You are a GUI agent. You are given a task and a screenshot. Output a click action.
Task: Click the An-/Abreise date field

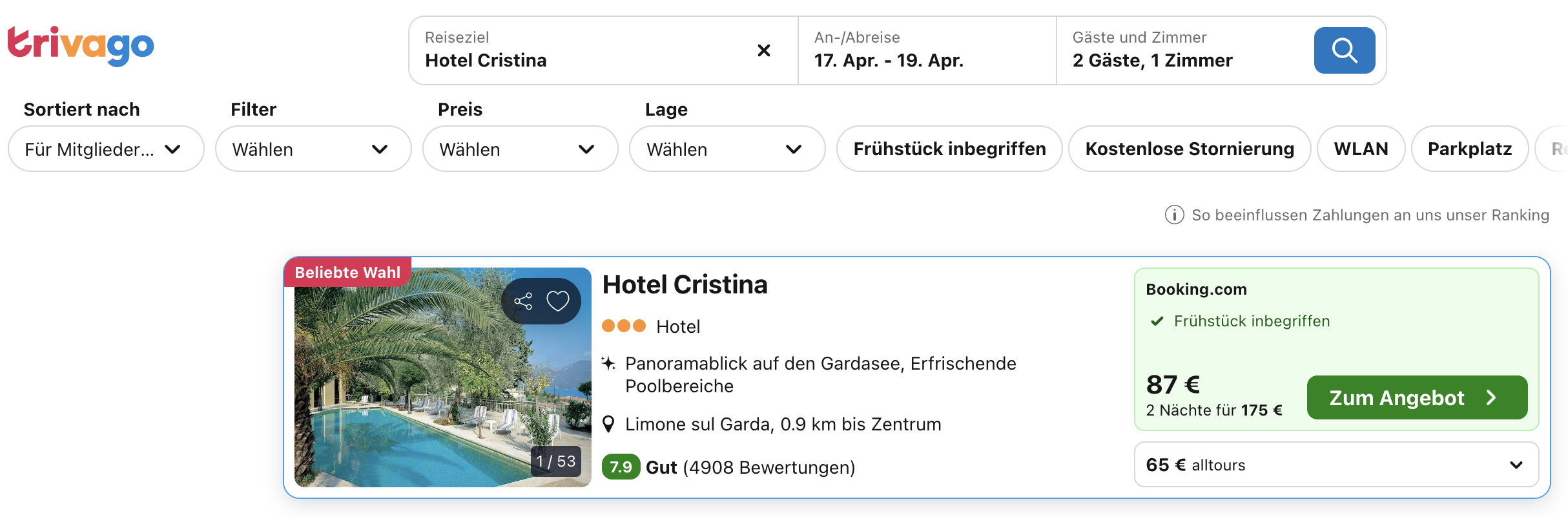927,50
